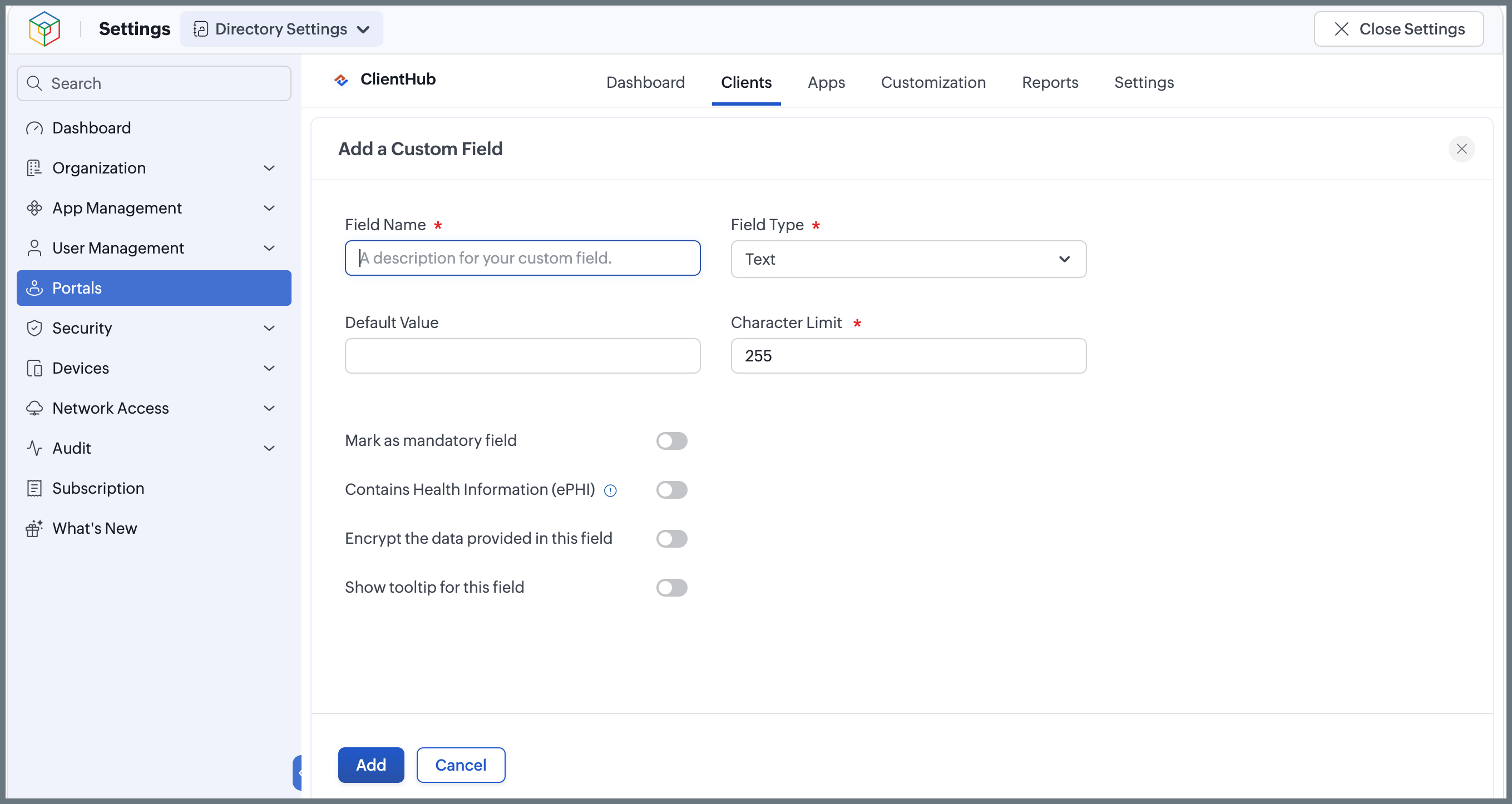The height and width of the screenshot is (804, 1512).
Task: Open the Field Type dropdown
Action: [x=908, y=259]
